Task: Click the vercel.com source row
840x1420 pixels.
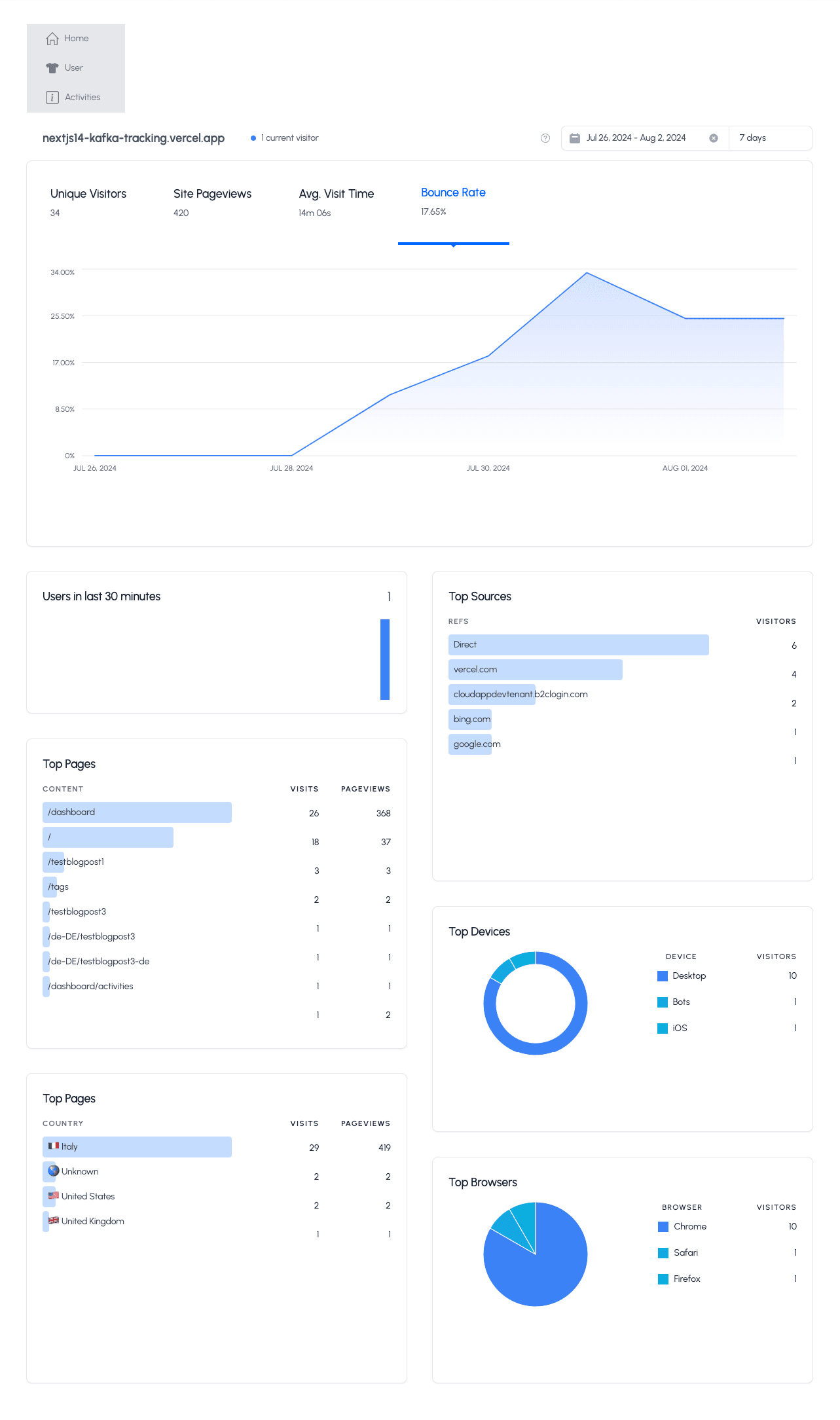Action: [x=535, y=670]
